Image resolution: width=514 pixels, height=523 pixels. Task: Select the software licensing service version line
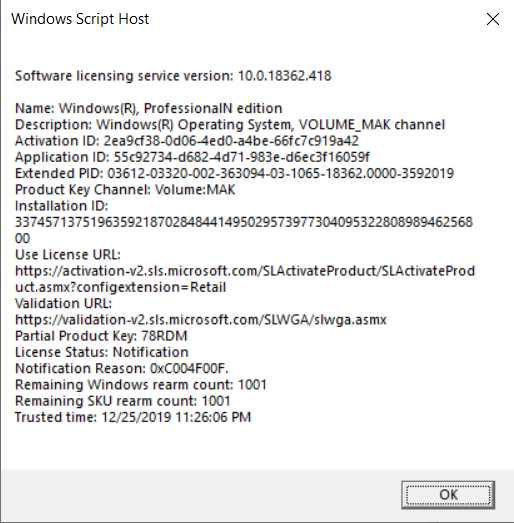click(x=173, y=76)
